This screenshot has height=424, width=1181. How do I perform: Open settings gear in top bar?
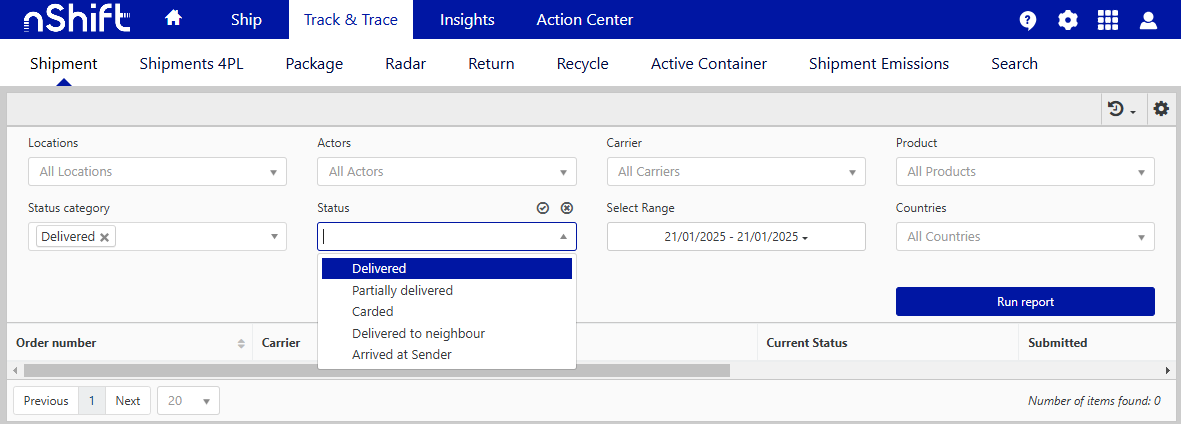click(1068, 20)
